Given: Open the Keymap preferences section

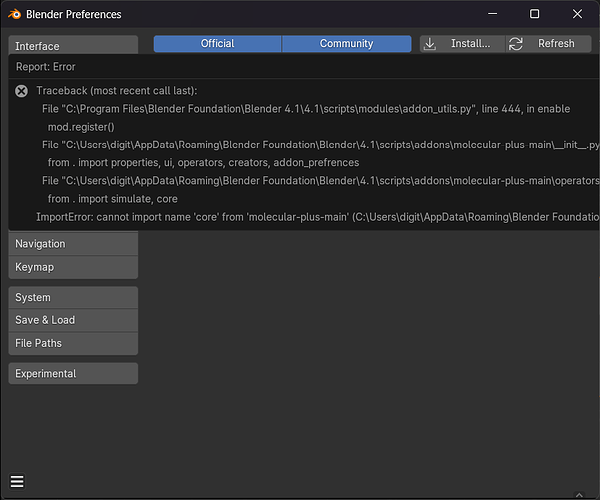Looking at the screenshot, I should click(73, 267).
